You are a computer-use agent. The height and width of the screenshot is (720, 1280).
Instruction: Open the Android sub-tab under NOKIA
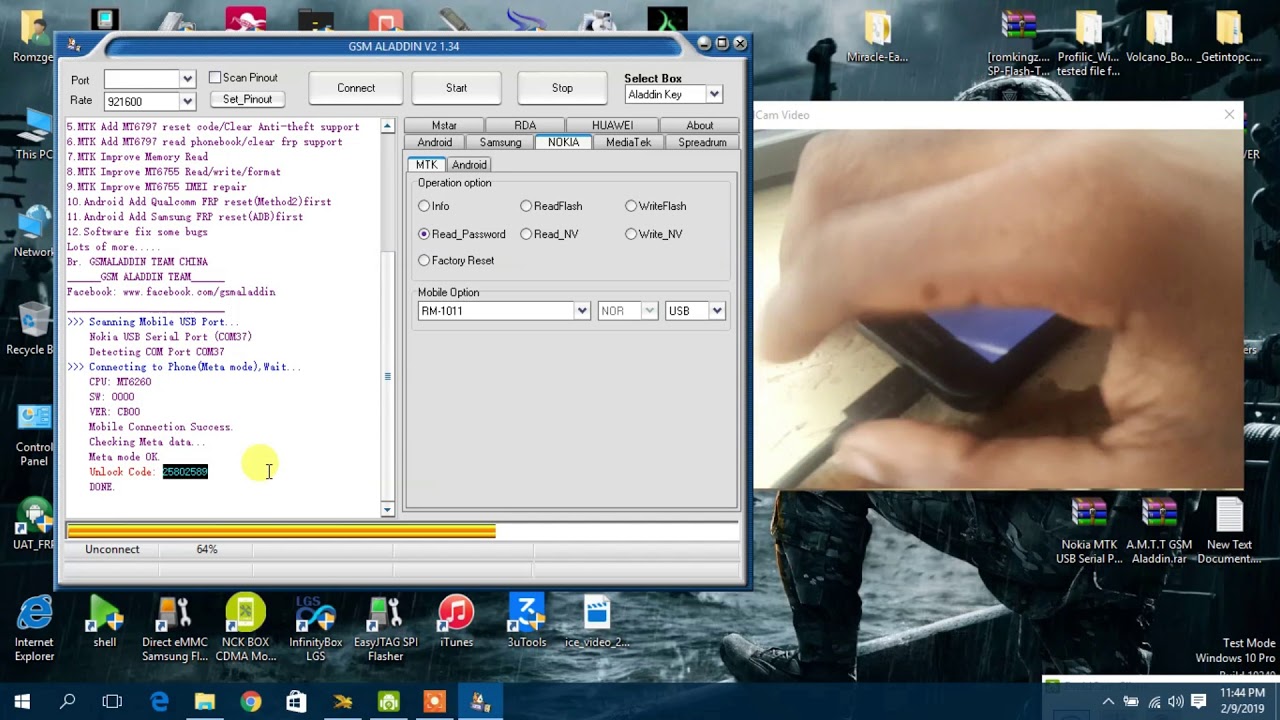pyautogui.click(x=469, y=165)
